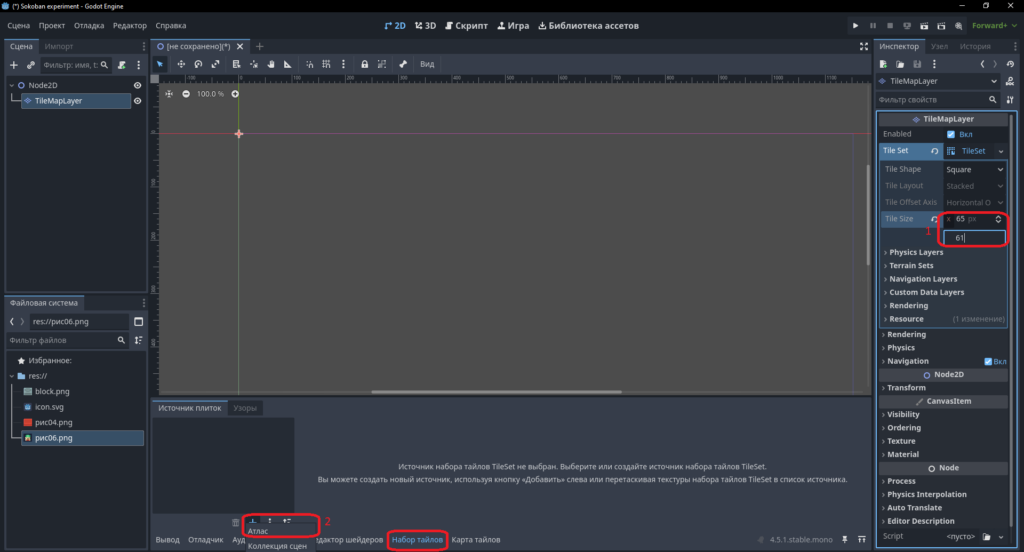Toggle the Navigation enabled checkbox
This screenshot has width=1024, height=552.
[988, 361]
